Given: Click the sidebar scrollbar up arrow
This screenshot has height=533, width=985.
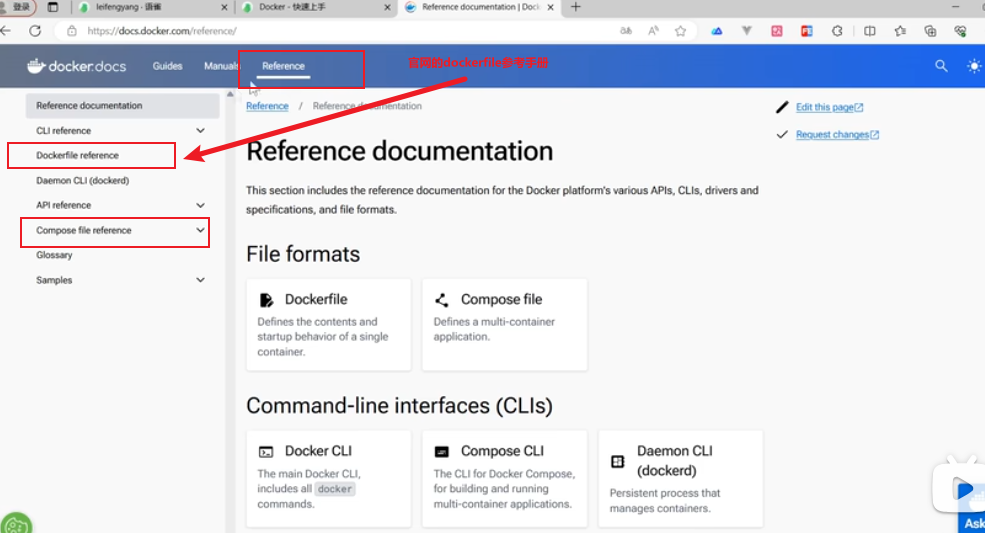Looking at the screenshot, I should (230, 94).
